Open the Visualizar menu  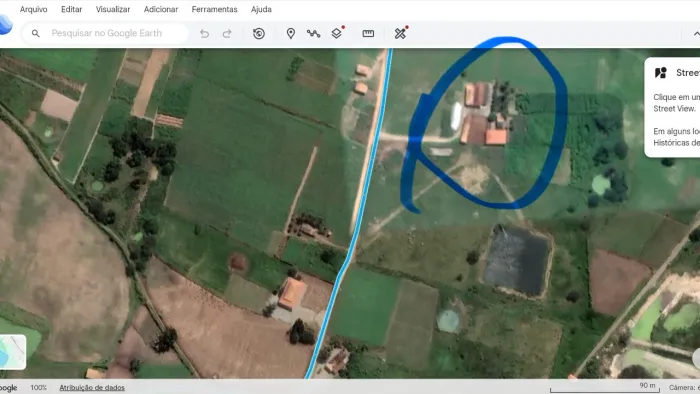pyautogui.click(x=113, y=9)
